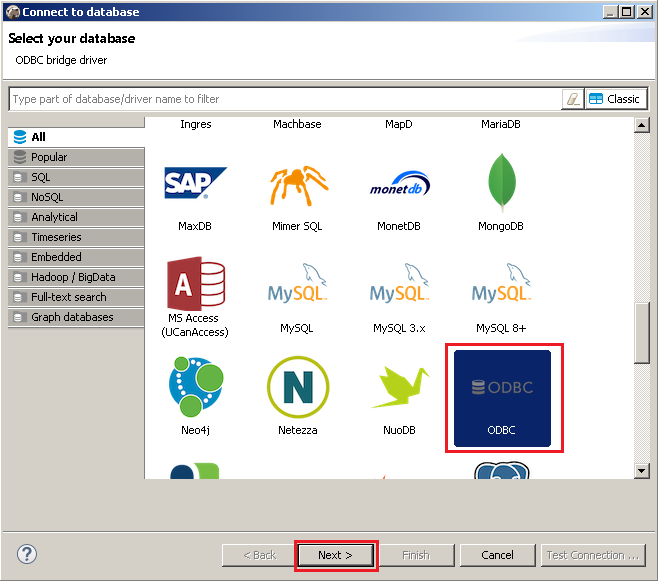Select the Neo4j database icon
The image size is (658, 581).
[x=195, y=389]
